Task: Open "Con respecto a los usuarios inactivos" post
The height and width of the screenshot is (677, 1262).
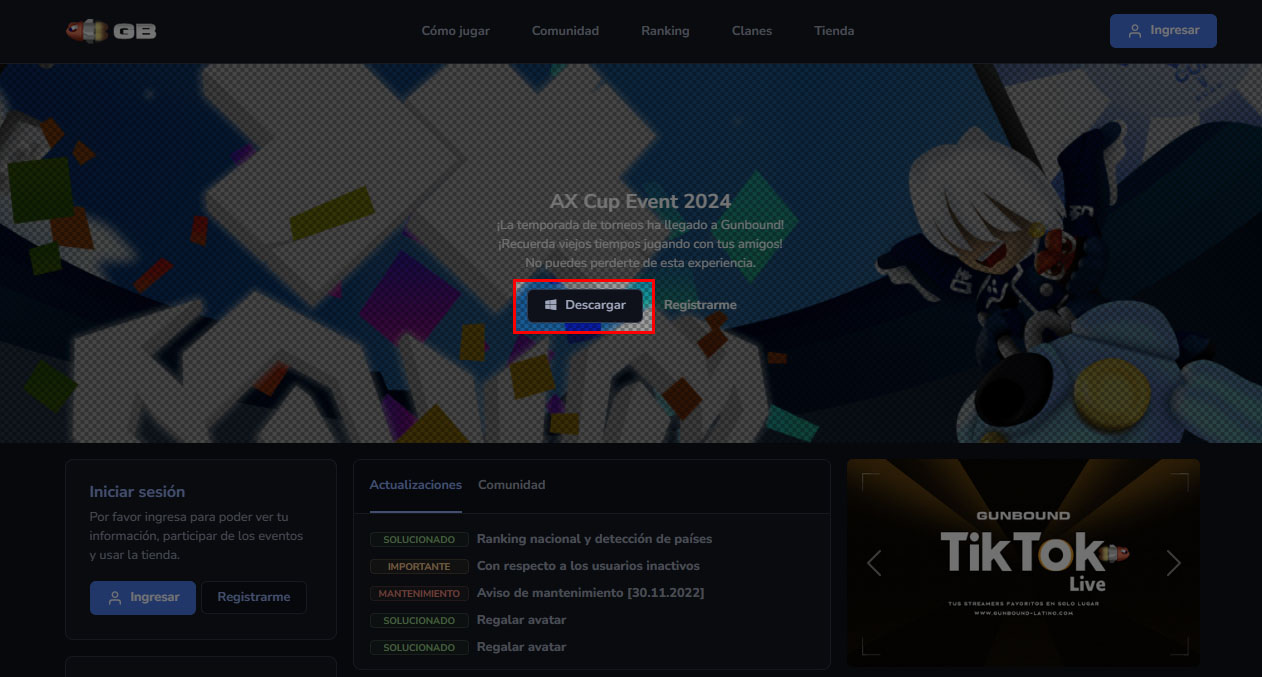Action: coord(588,566)
